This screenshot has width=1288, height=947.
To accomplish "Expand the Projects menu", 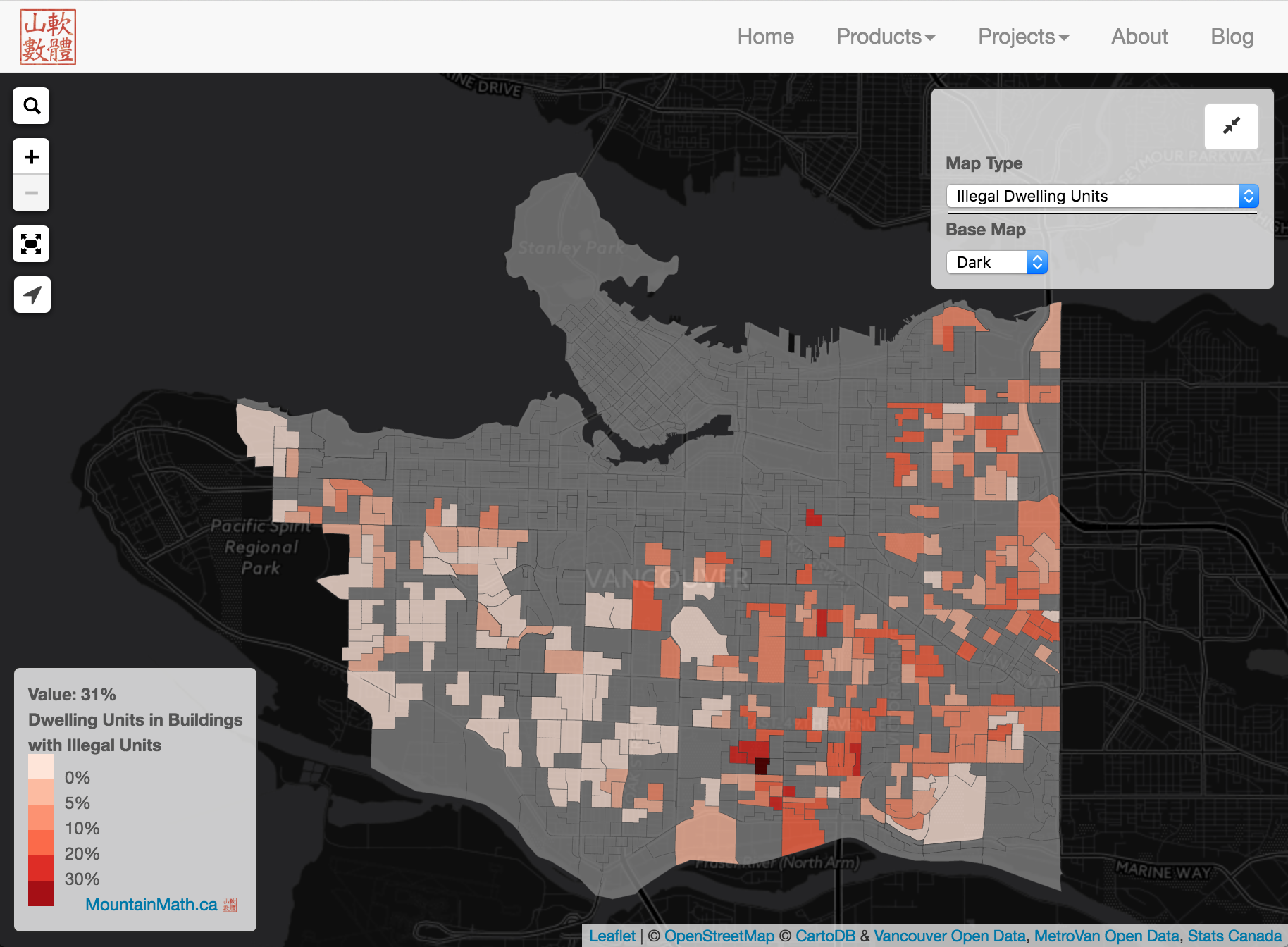I will click(1023, 37).
